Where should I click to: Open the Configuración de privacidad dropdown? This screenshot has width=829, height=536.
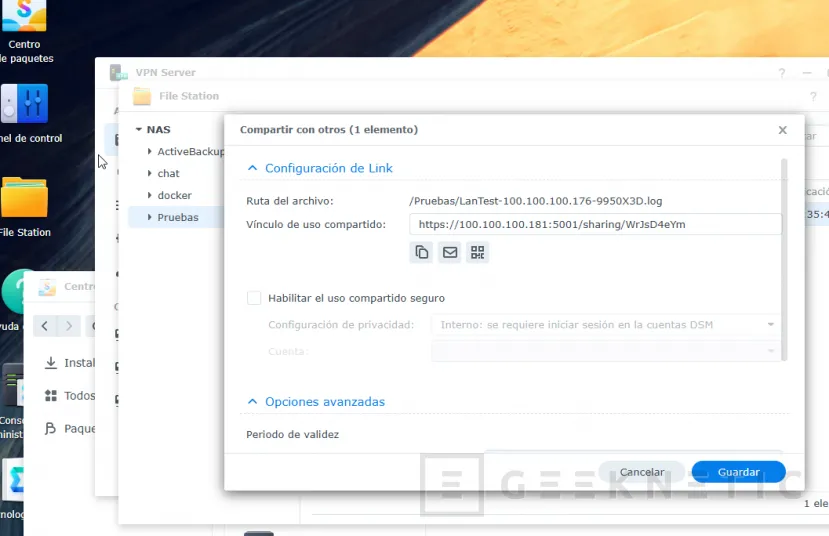pyautogui.click(x=604, y=324)
